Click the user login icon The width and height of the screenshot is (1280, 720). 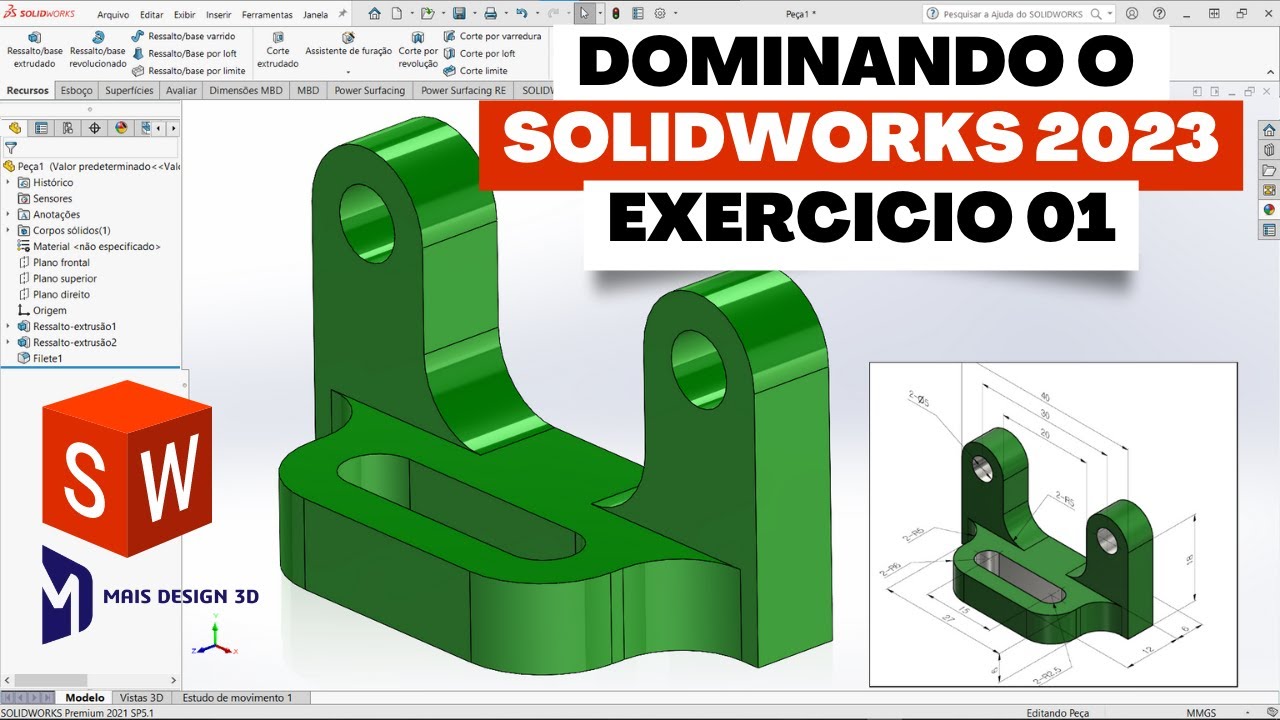(1132, 14)
